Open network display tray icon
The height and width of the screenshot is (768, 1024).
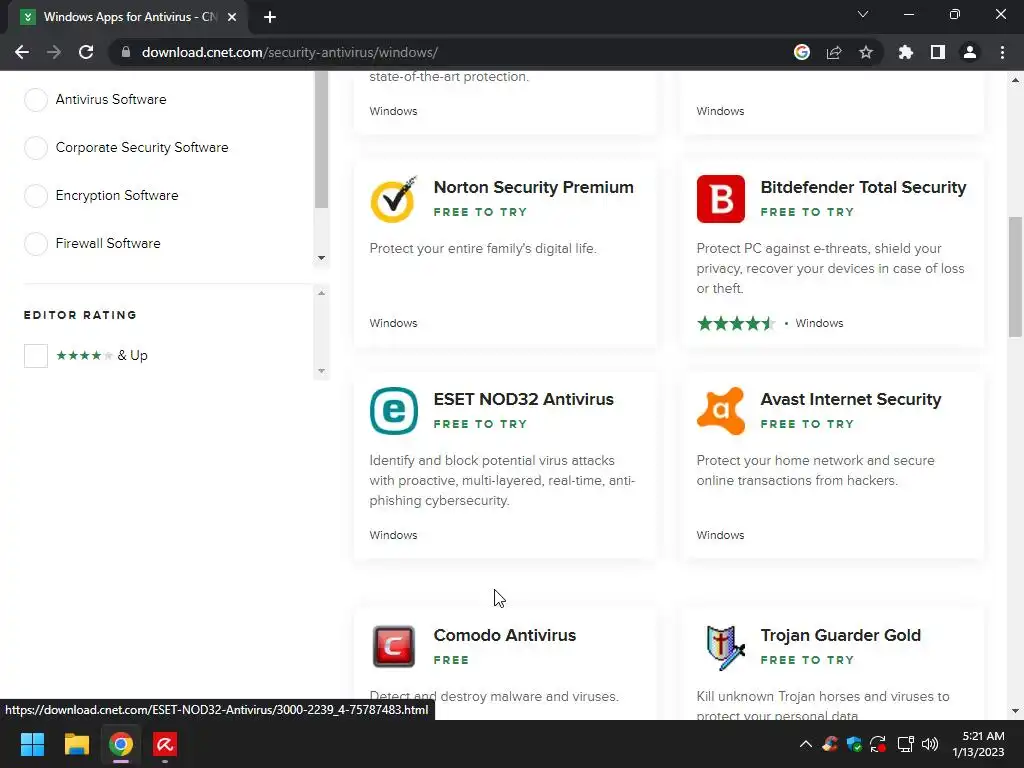(x=905, y=744)
